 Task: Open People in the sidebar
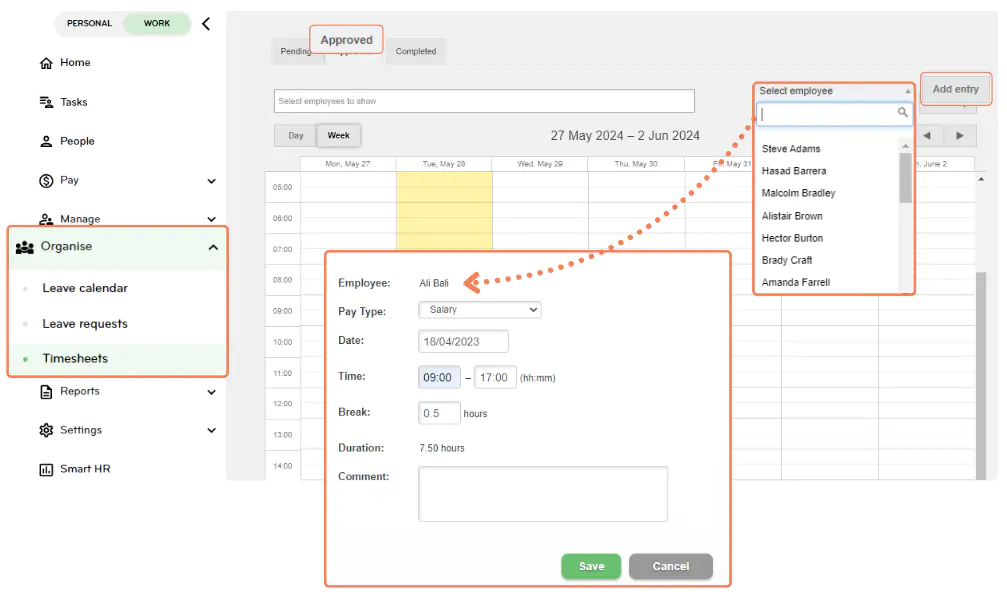pos(77,141)
